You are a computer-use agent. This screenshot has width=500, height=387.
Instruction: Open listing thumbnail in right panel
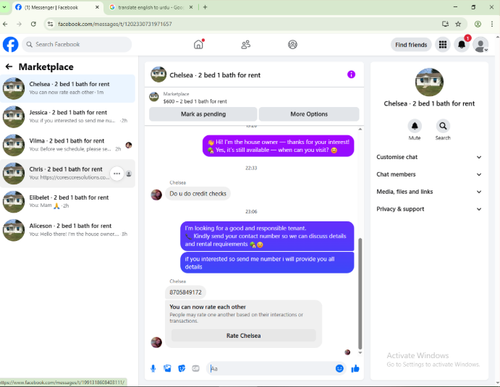click(429, 82)
